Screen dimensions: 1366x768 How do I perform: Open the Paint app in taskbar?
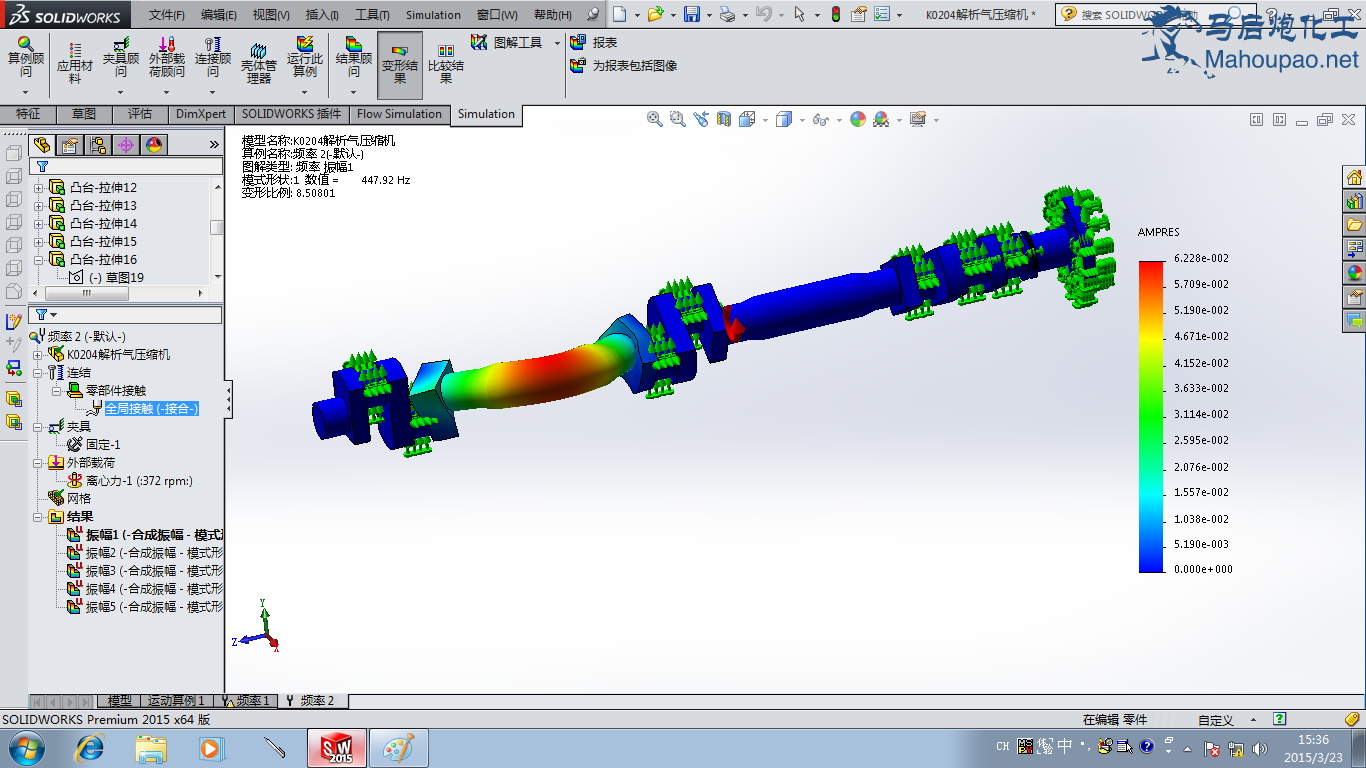click(399, 748)
